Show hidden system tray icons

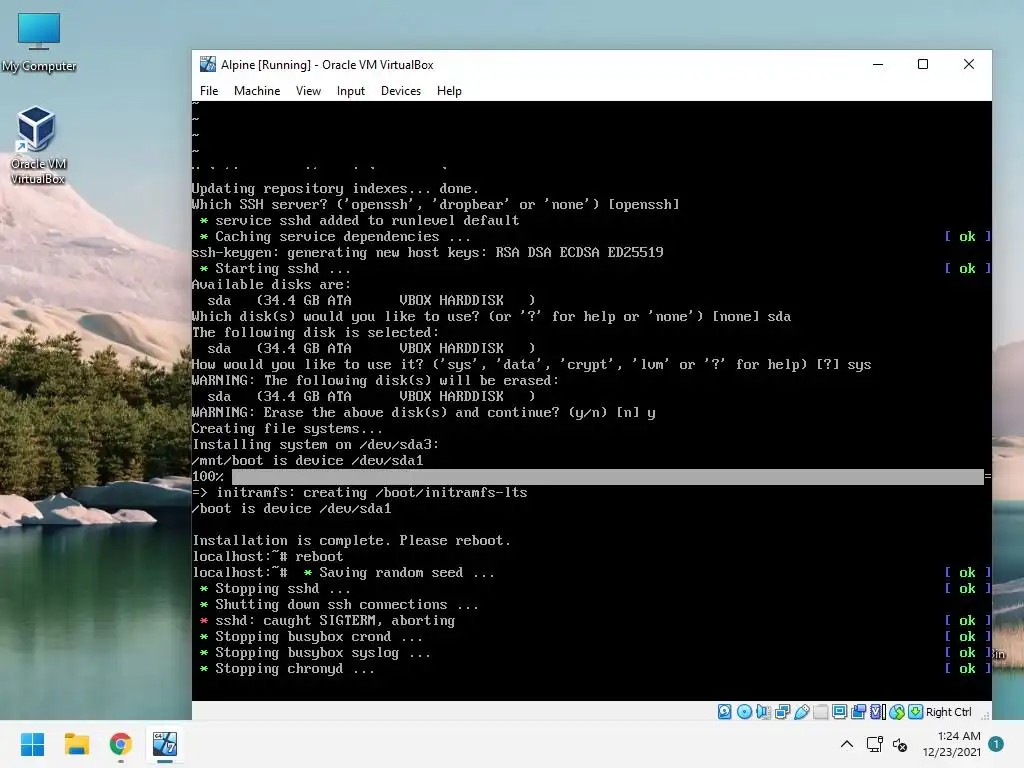tap(846, 744)
